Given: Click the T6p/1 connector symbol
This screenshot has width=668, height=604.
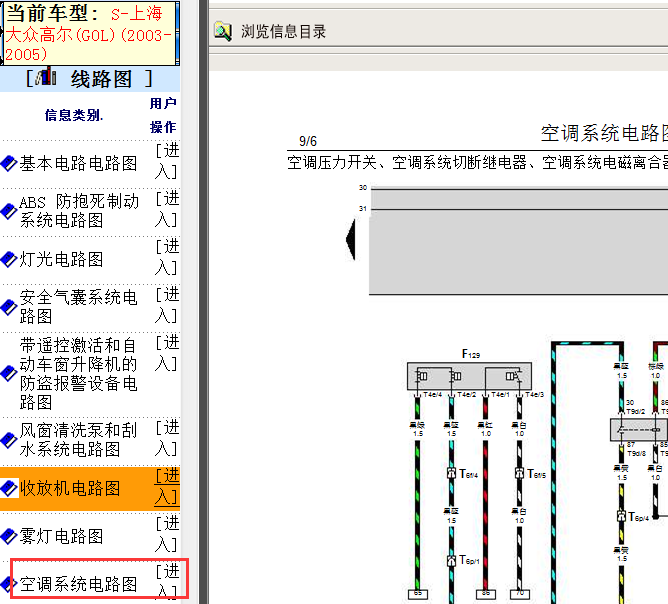Looking at the screenshot, I should pyautogui.click(x=452, y=561).
